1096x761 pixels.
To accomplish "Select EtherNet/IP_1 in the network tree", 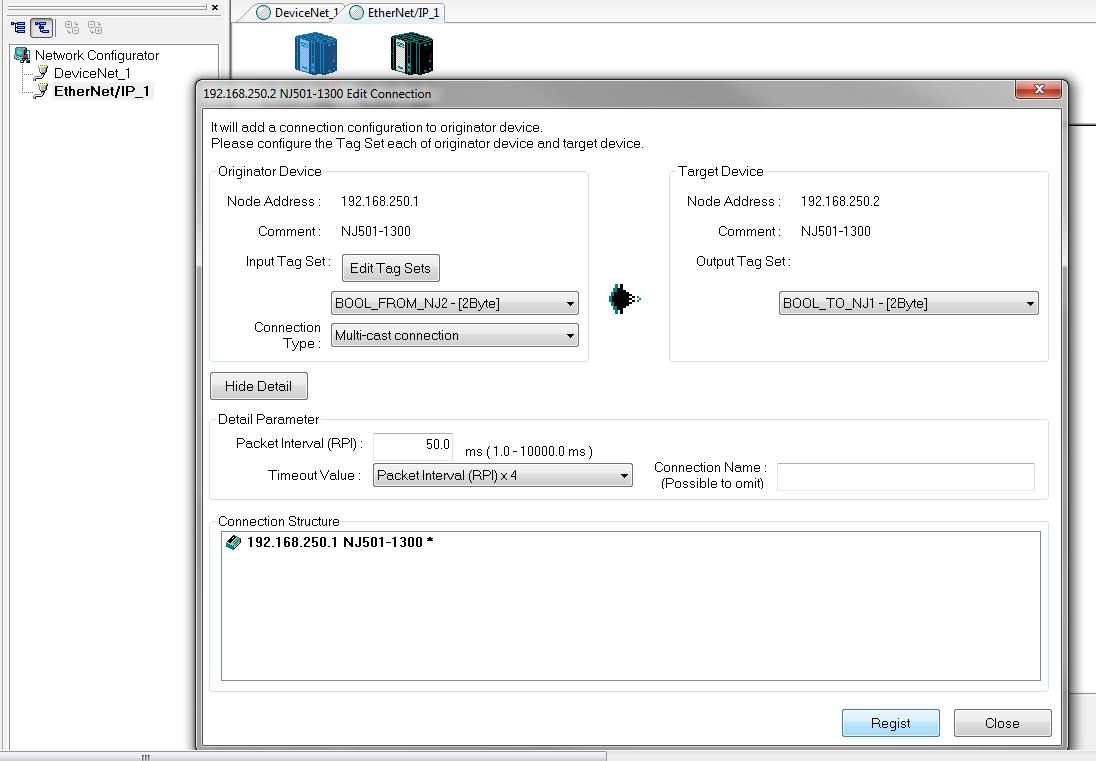I will tap(101, 92).
